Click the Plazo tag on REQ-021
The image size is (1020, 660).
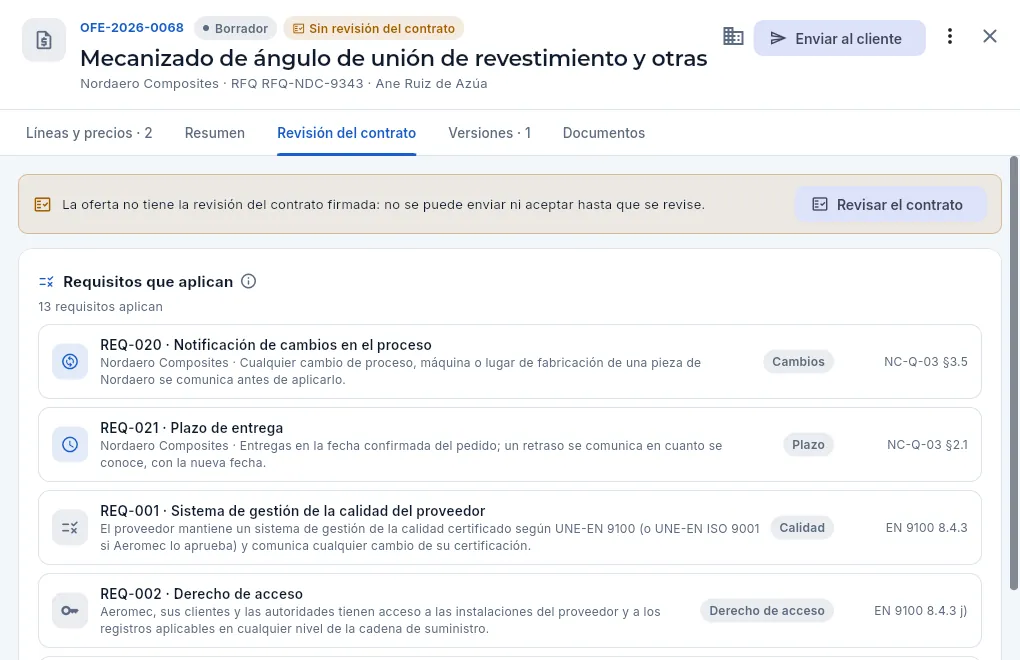808,445
